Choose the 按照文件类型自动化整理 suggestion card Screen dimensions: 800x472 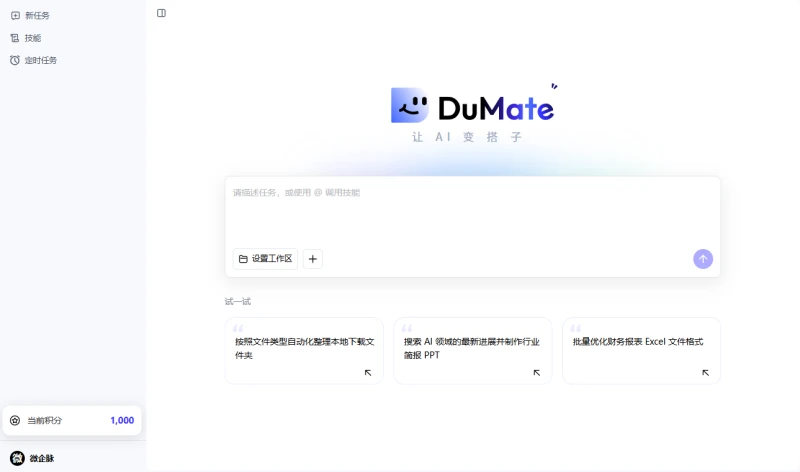click(x=304, y=351)
